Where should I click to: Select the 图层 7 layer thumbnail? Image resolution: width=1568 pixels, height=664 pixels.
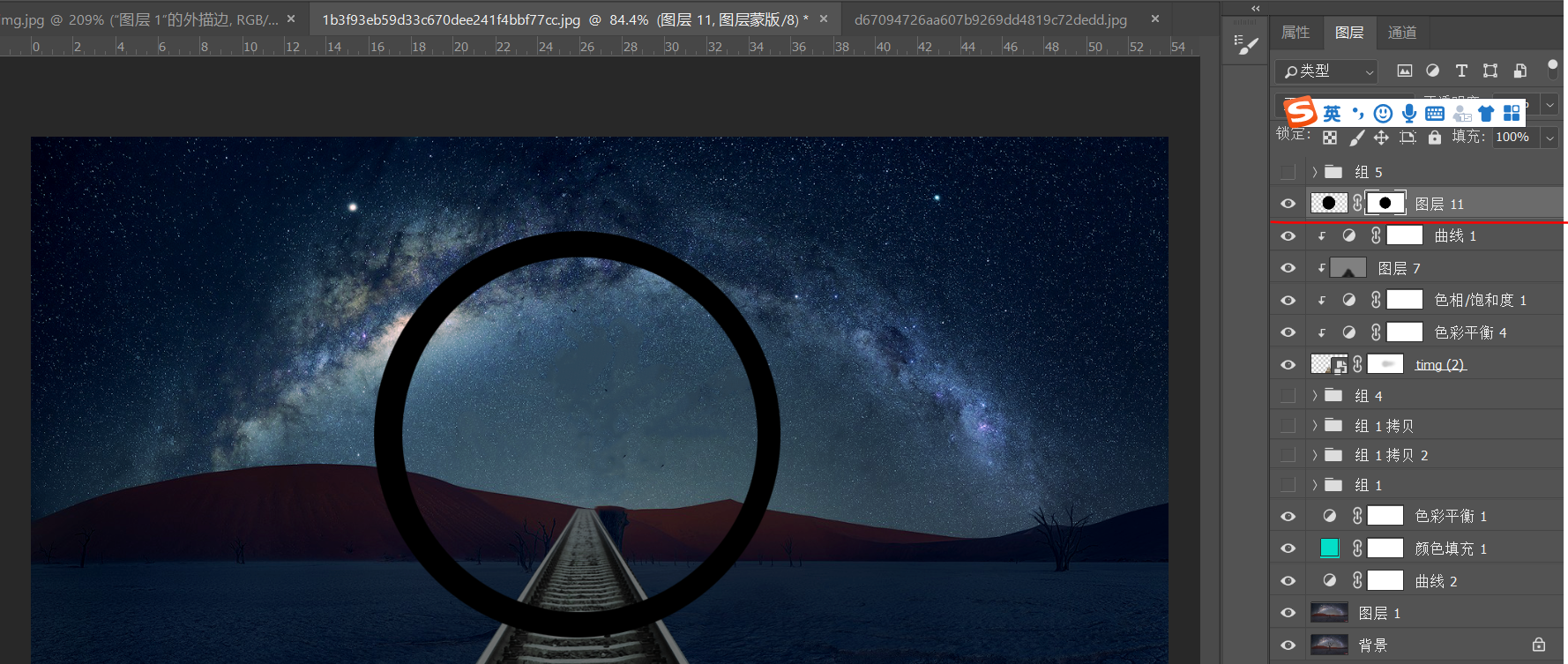[x=1348, y=268]
